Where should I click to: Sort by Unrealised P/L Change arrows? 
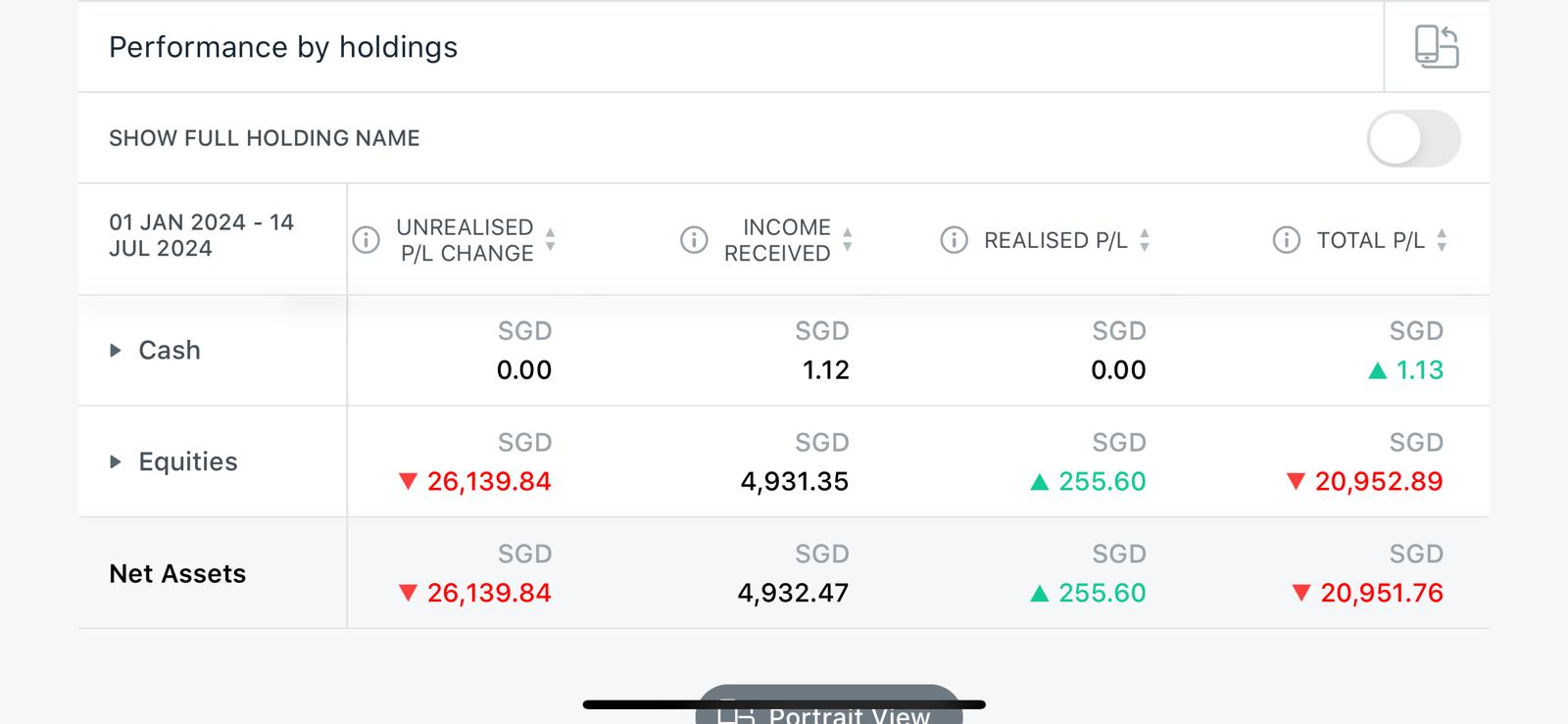pos(551,240)
